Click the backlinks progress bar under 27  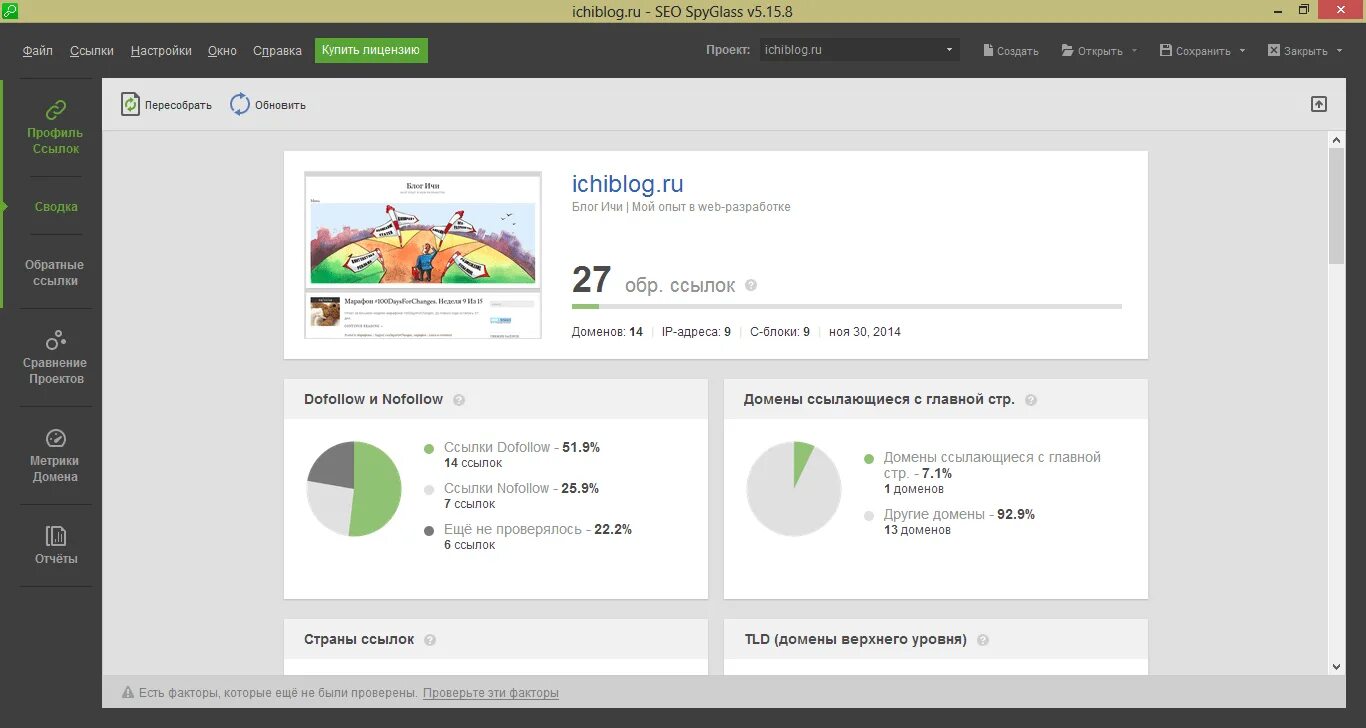click(x=846, y=306)
